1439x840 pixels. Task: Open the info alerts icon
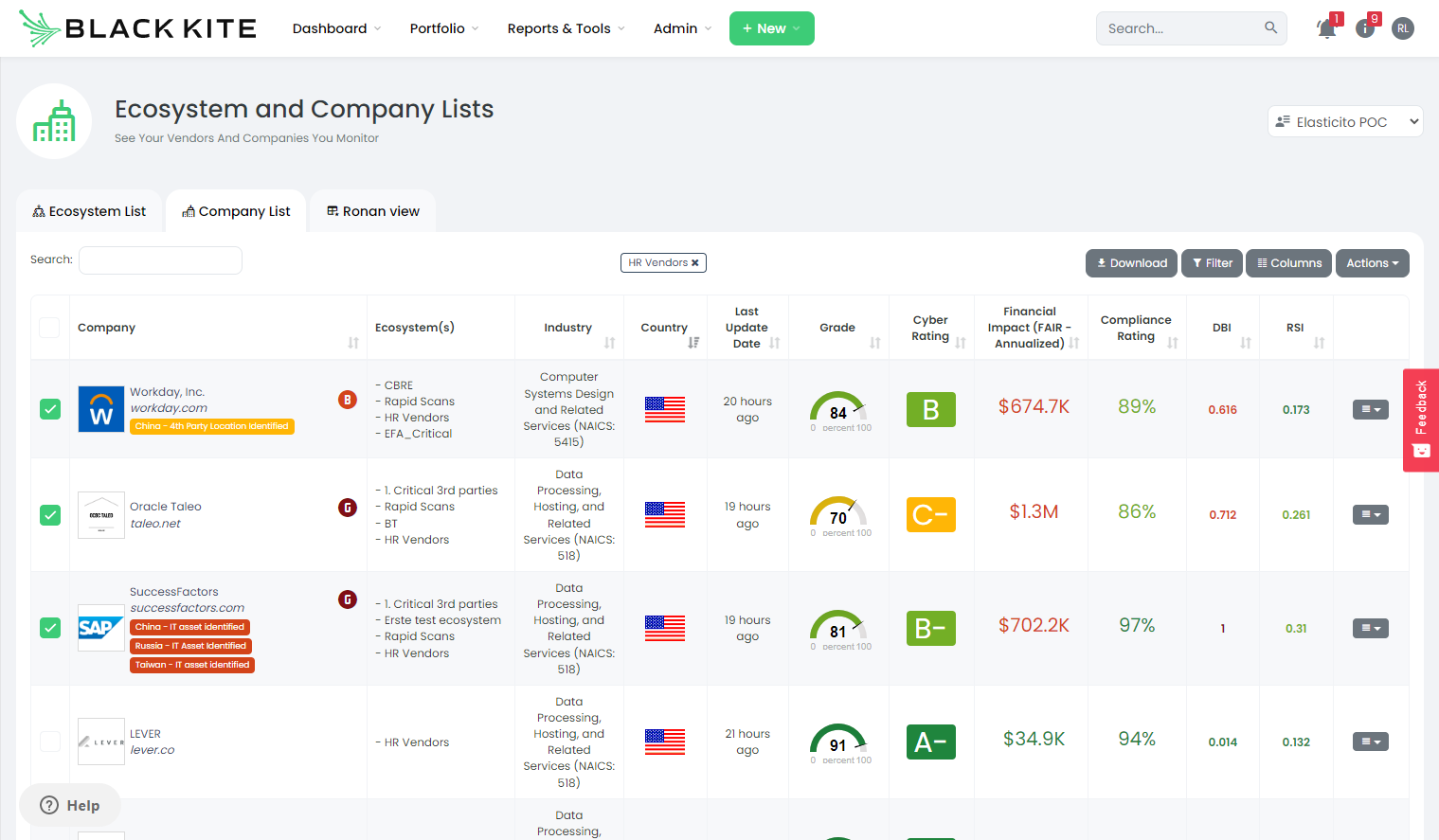click(x=1365, y=28)
